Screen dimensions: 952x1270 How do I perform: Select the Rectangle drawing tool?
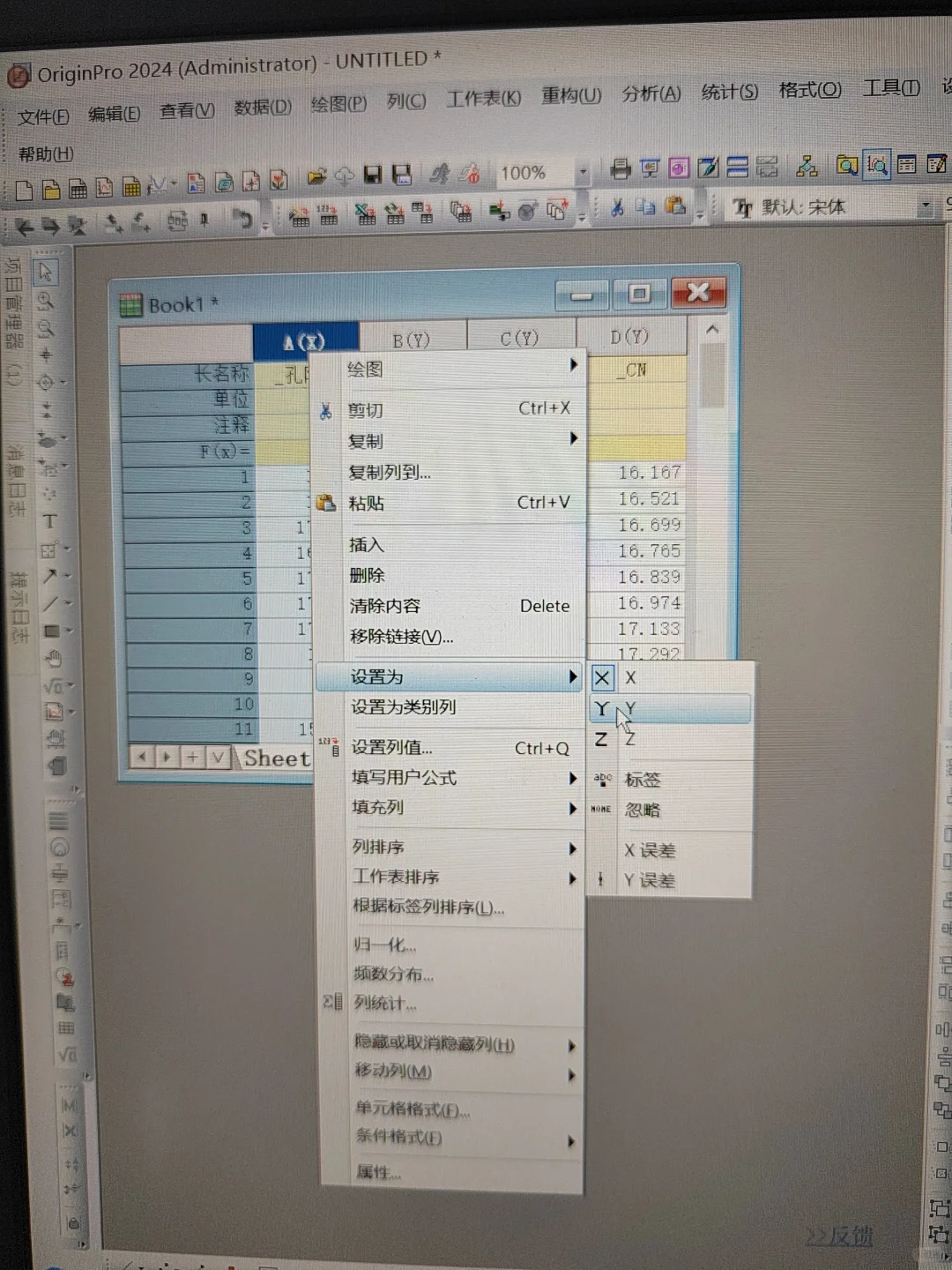click(x=51, y=631)
